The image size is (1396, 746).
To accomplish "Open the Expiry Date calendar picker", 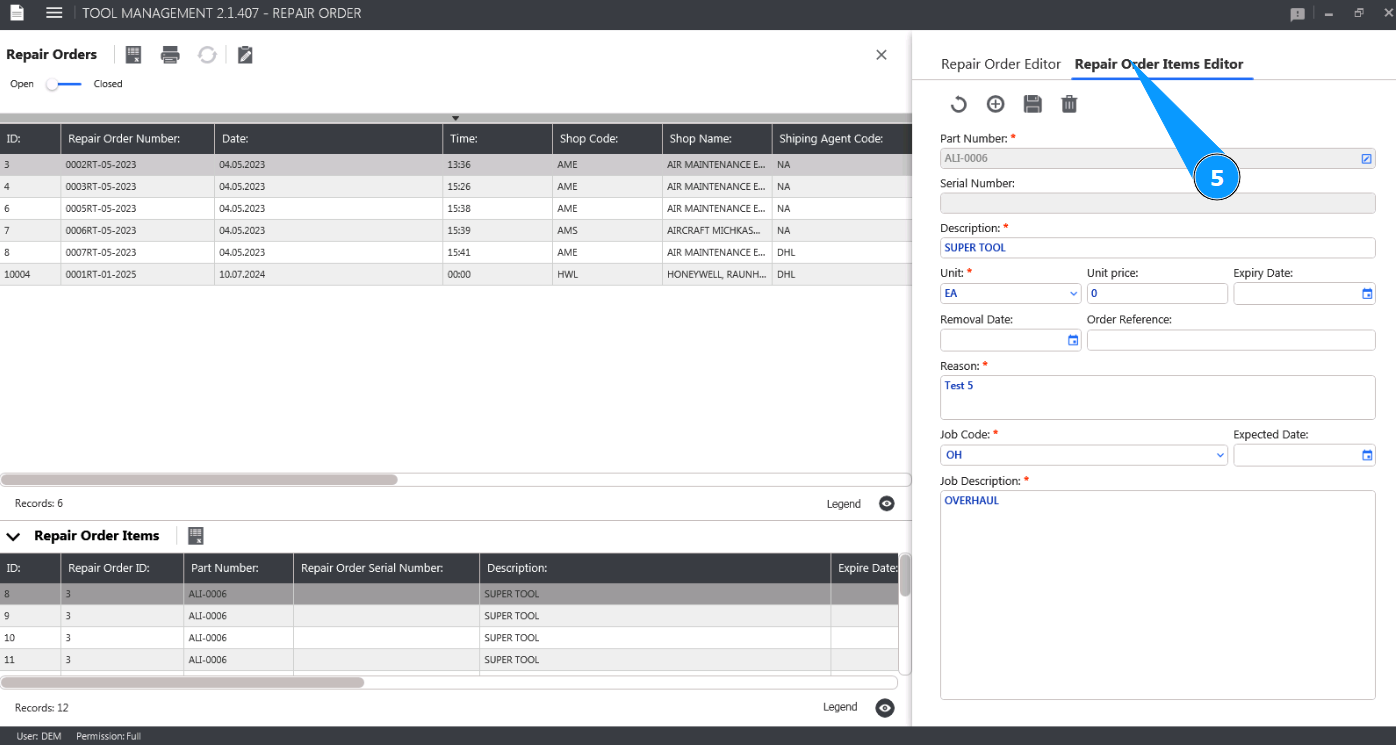I will [x=1367, y=294].
